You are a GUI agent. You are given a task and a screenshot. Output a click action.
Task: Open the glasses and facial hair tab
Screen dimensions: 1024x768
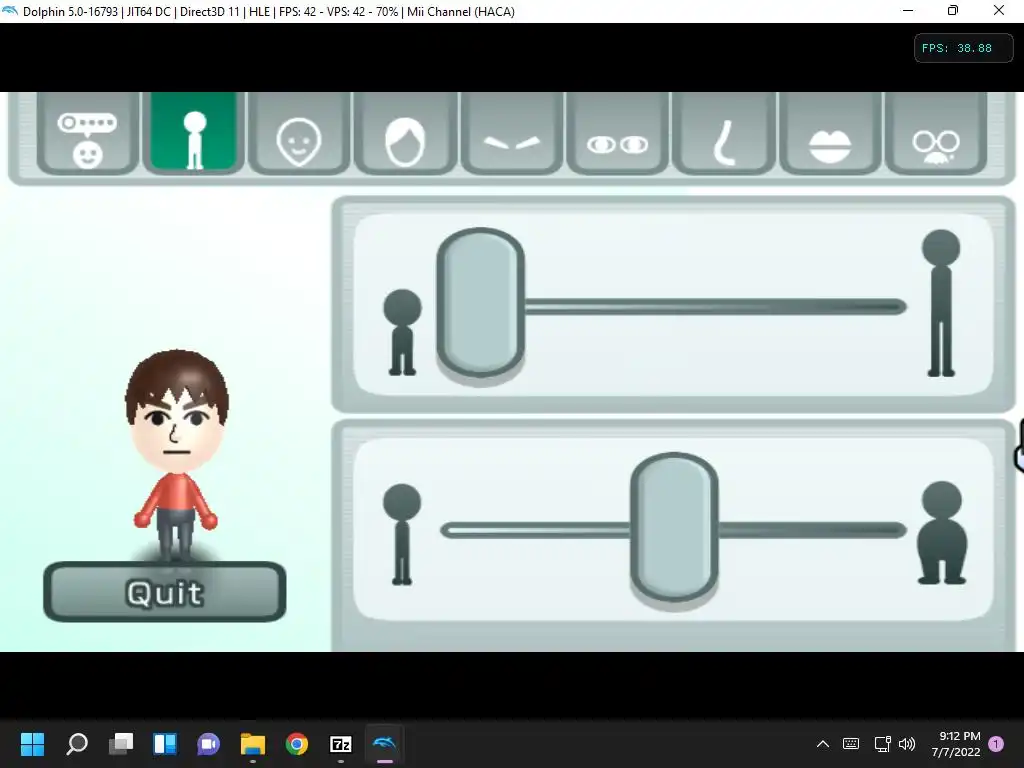point(936,134)
